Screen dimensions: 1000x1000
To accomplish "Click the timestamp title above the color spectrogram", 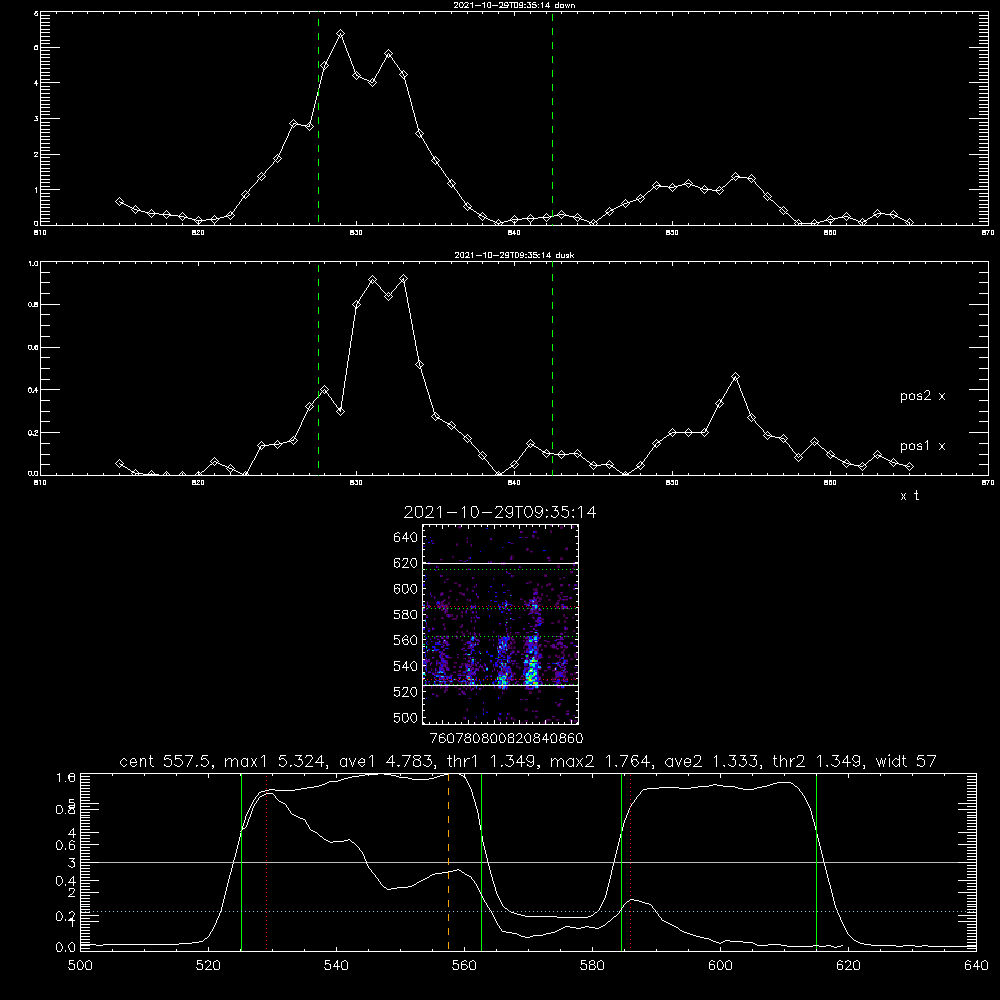I will point(500,512).
